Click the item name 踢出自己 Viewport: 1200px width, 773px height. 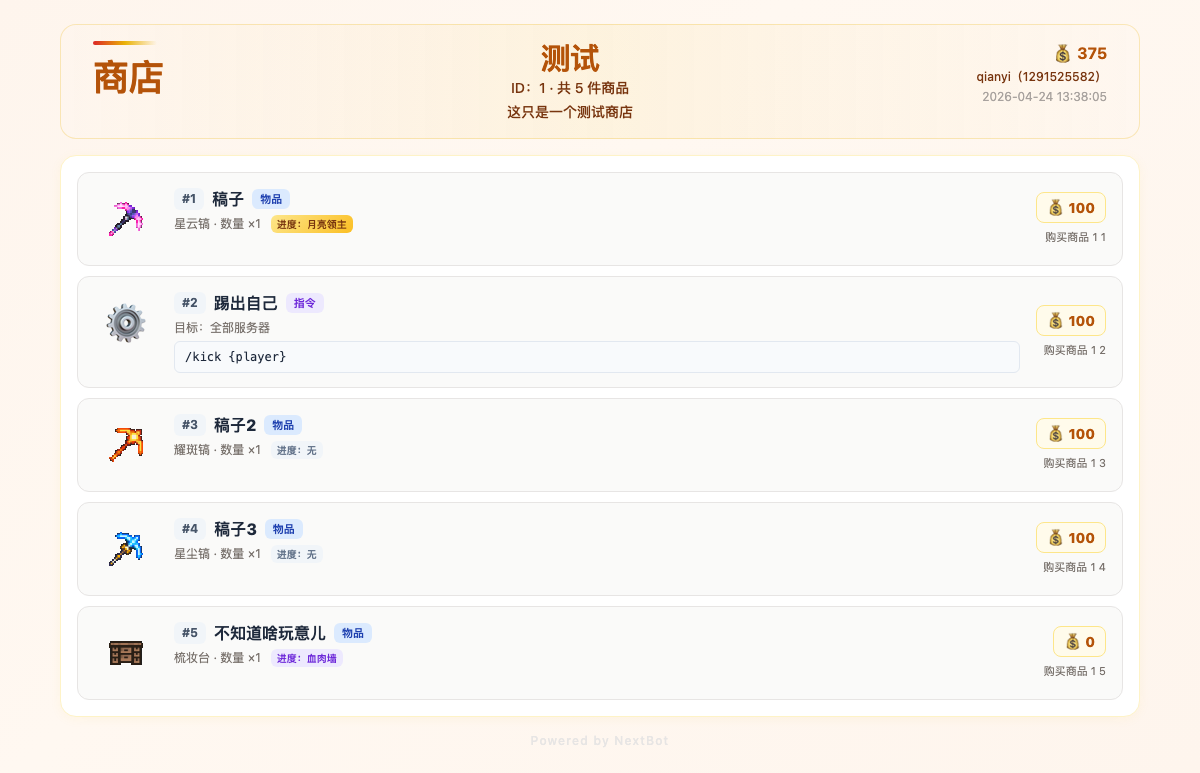[x=246, y=303]
